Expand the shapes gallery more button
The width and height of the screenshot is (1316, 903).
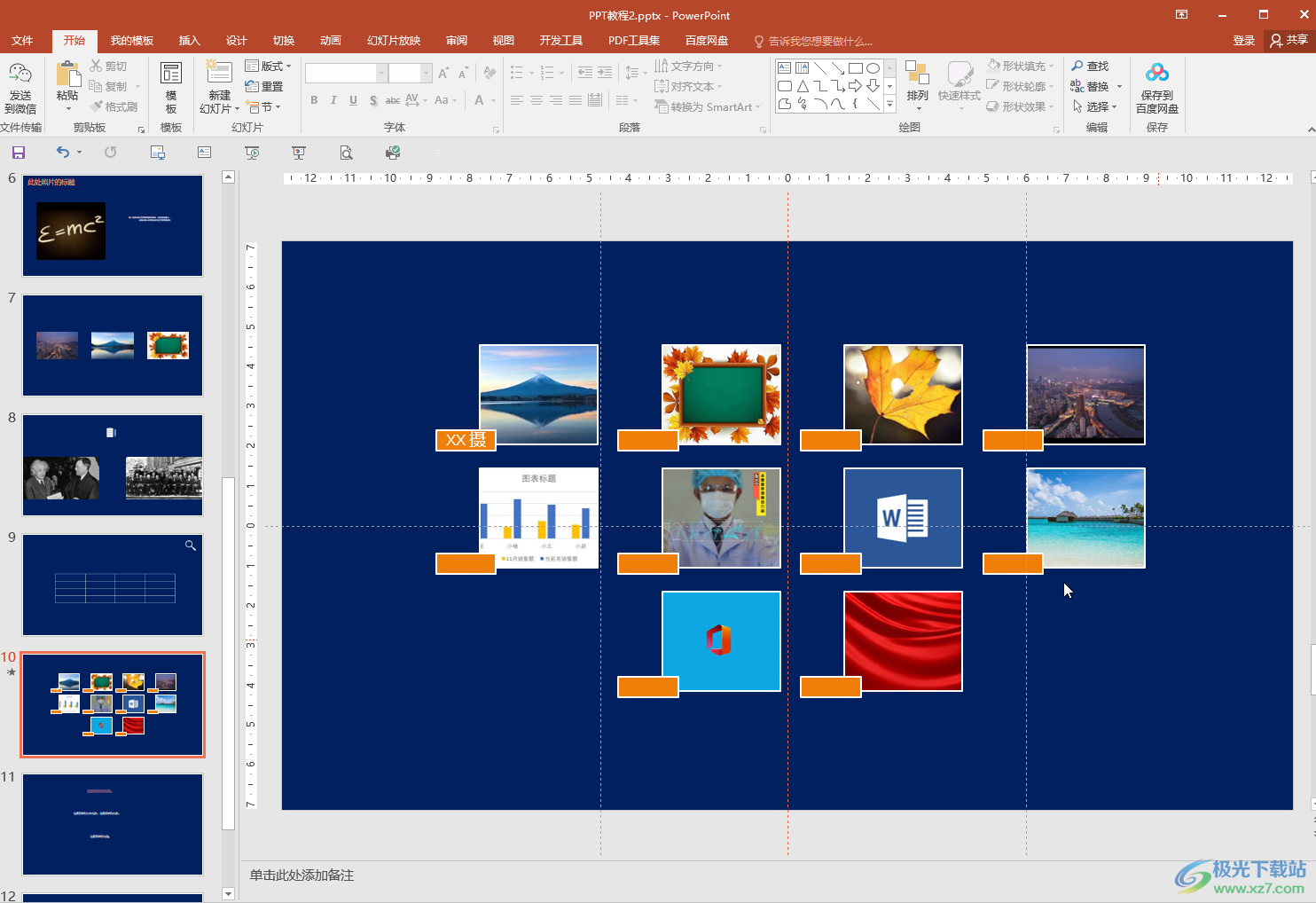(x=890, y=106)
